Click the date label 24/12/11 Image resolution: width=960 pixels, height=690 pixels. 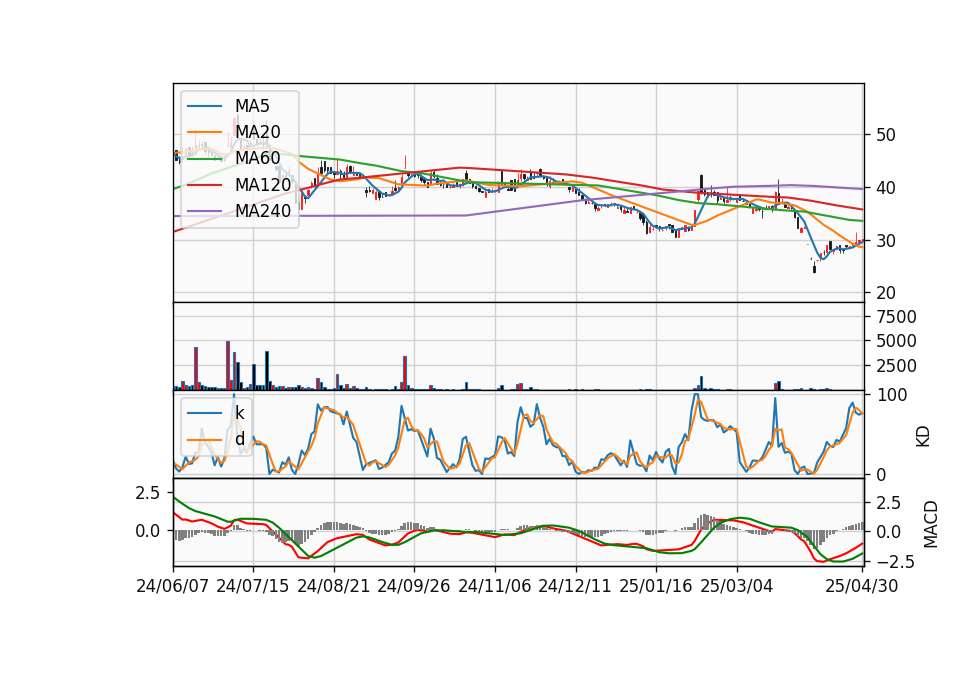tap(574, 587)
